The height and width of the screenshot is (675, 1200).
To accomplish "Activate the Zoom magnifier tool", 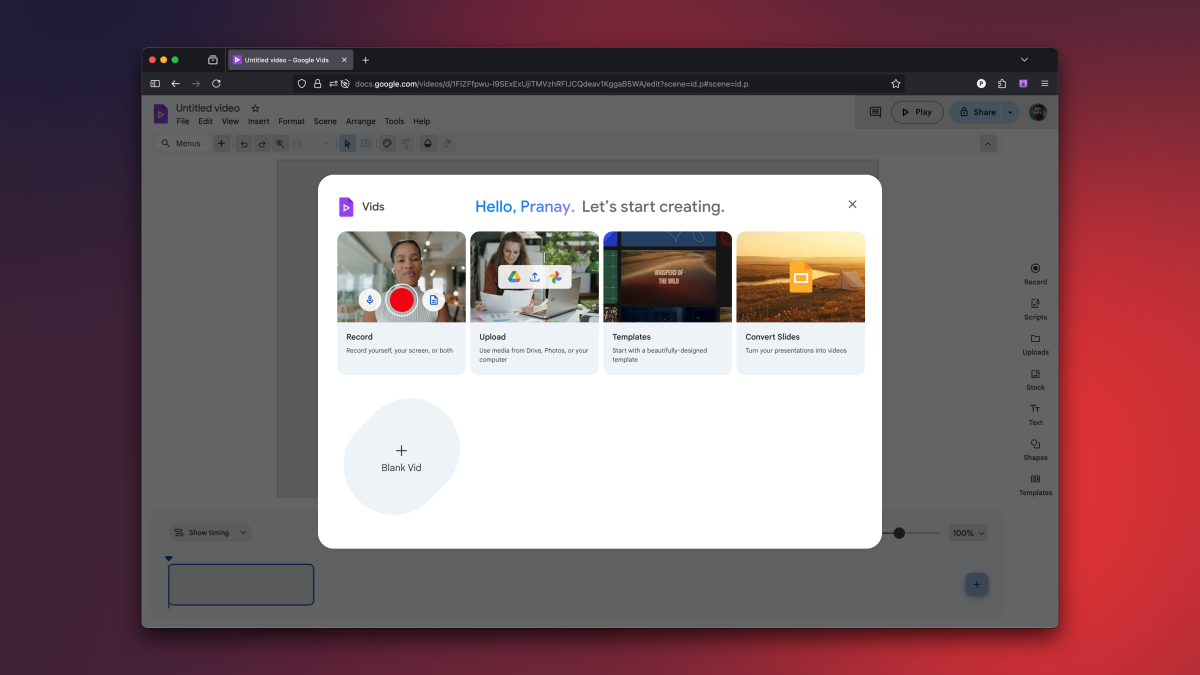I will coord(282,143).
